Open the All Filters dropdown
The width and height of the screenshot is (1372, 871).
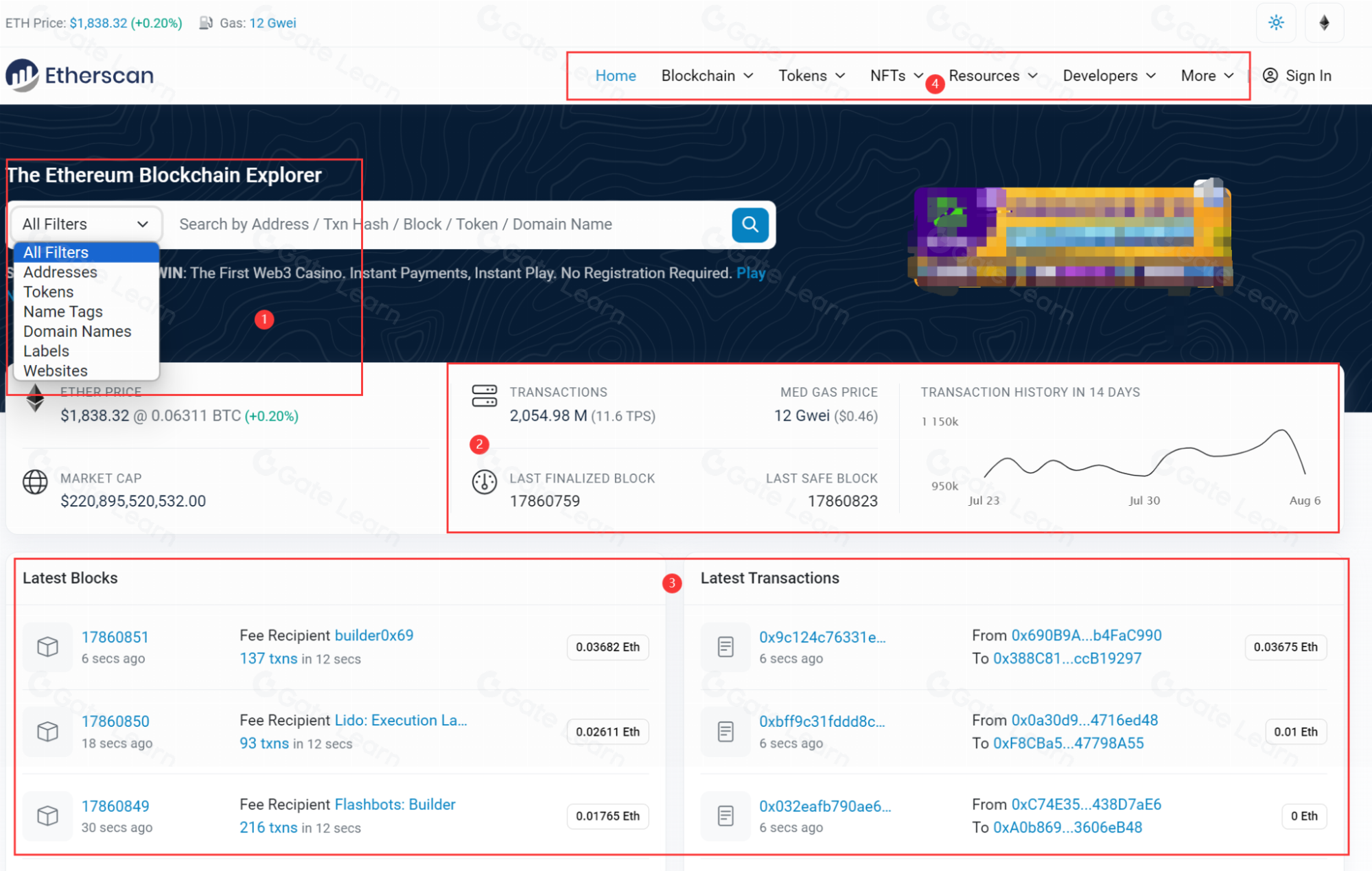85,224
